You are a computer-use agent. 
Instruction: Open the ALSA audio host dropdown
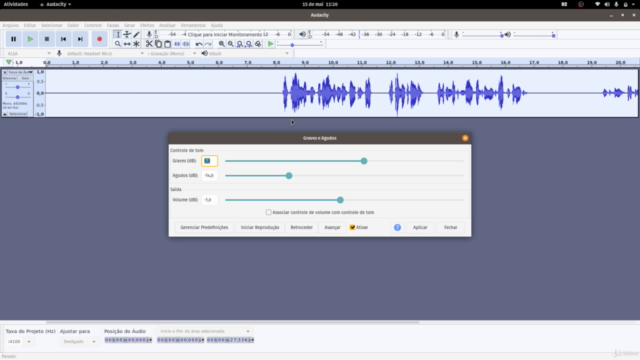(x=29, y=53)
